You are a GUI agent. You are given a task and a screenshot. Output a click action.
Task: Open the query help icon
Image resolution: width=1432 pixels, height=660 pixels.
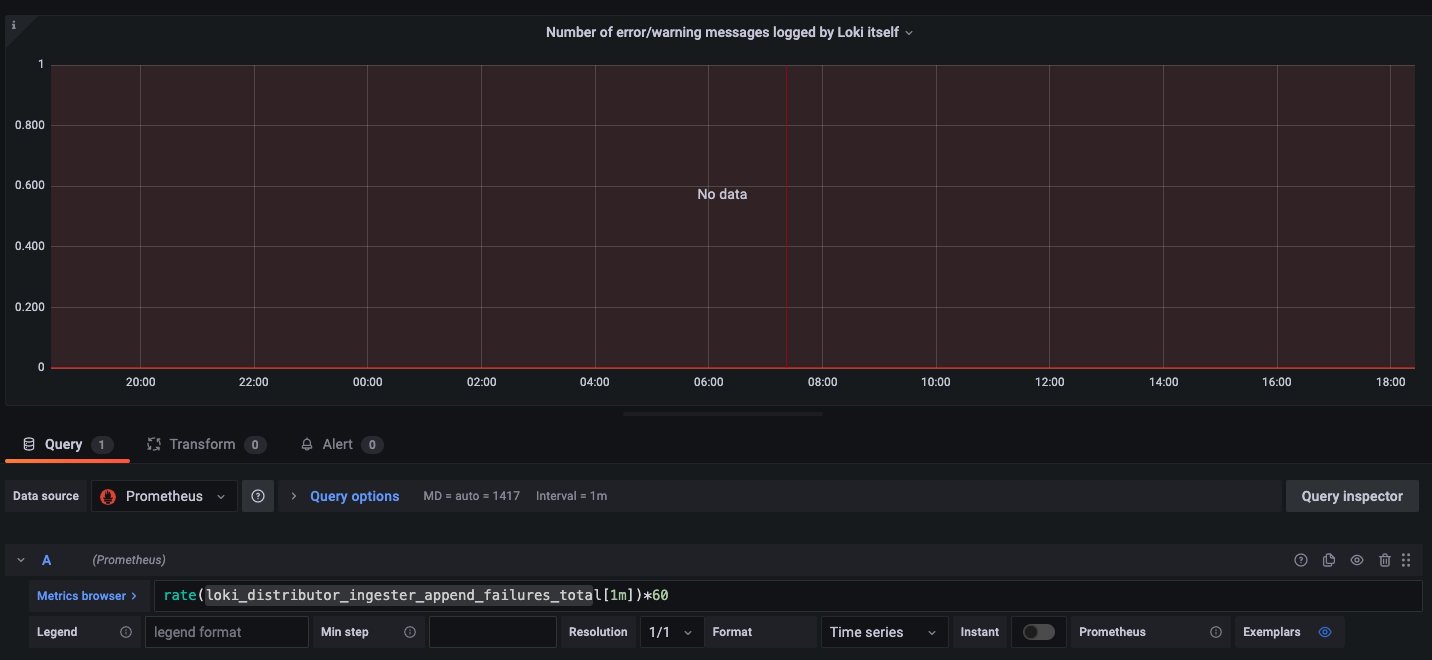click(1301, 560)
